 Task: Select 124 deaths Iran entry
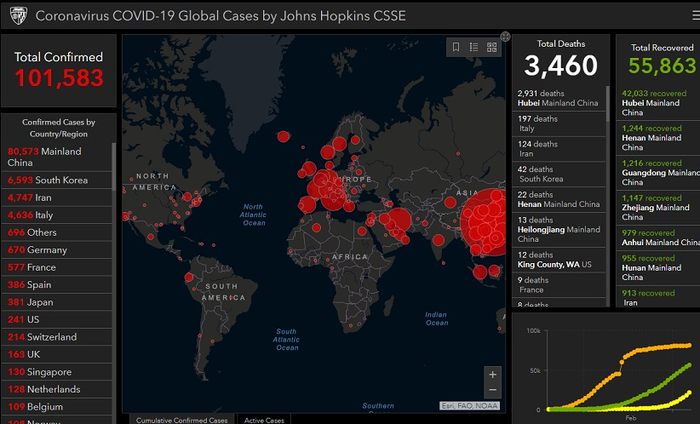(558, 149)
